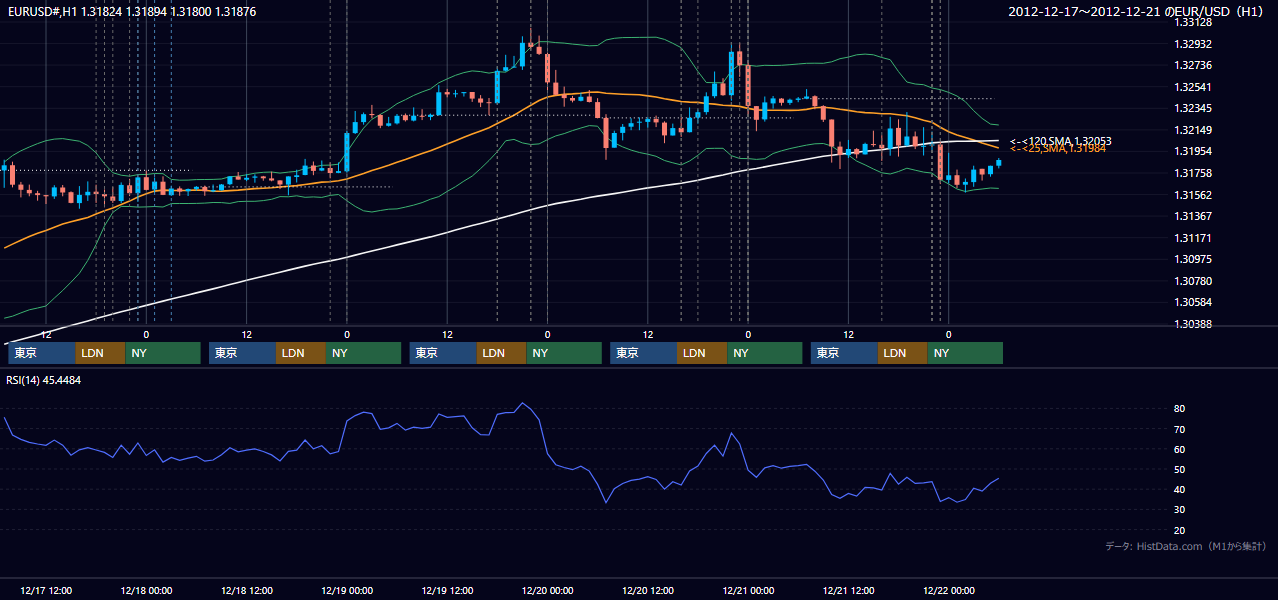This screenshot has height=600, width=1278.
Task: Click price axis value 1.32149
Action: click(1193, 130)
